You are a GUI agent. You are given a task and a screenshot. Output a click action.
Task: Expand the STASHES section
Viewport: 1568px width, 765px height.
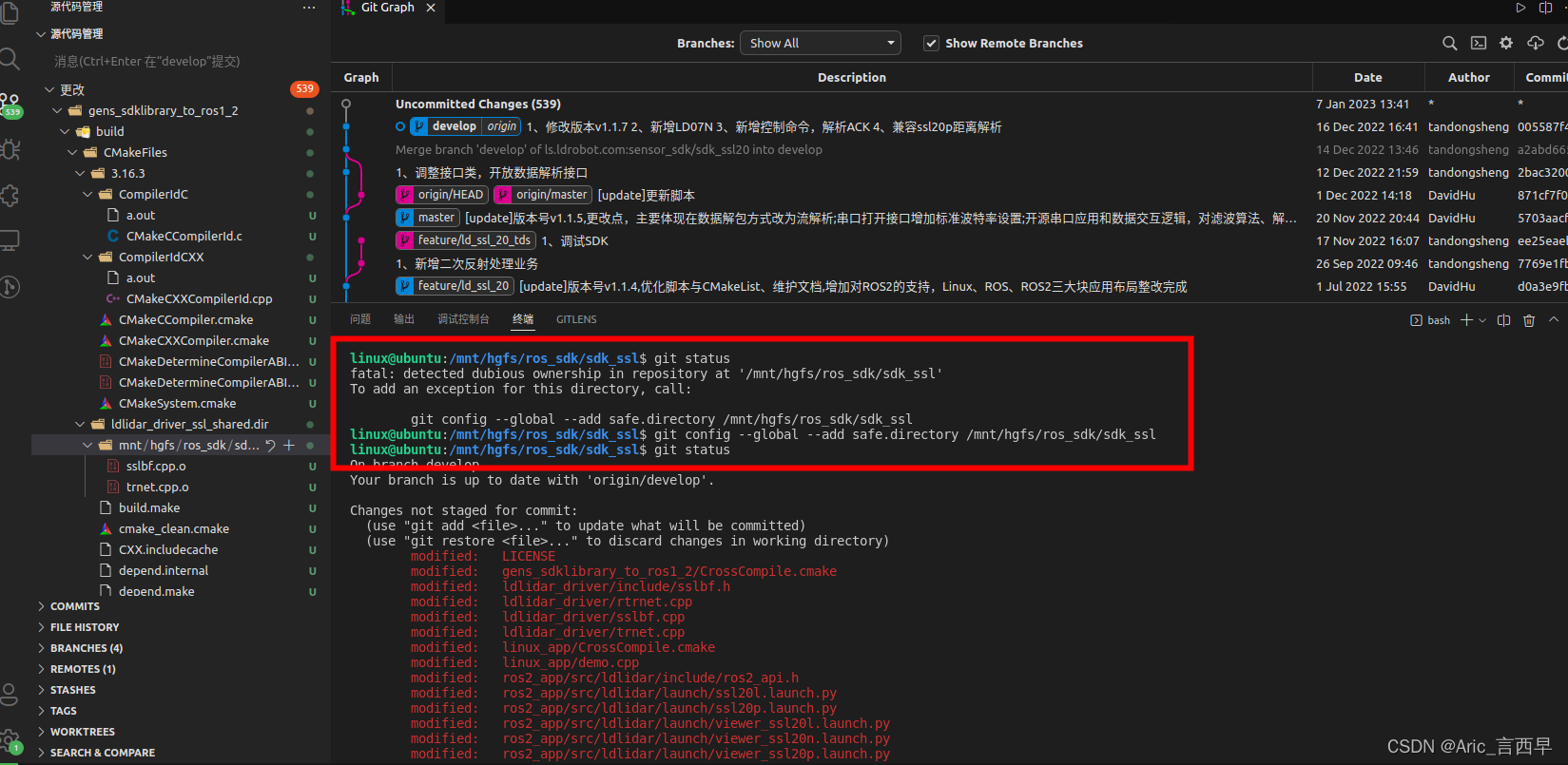(x=72, y=690)
